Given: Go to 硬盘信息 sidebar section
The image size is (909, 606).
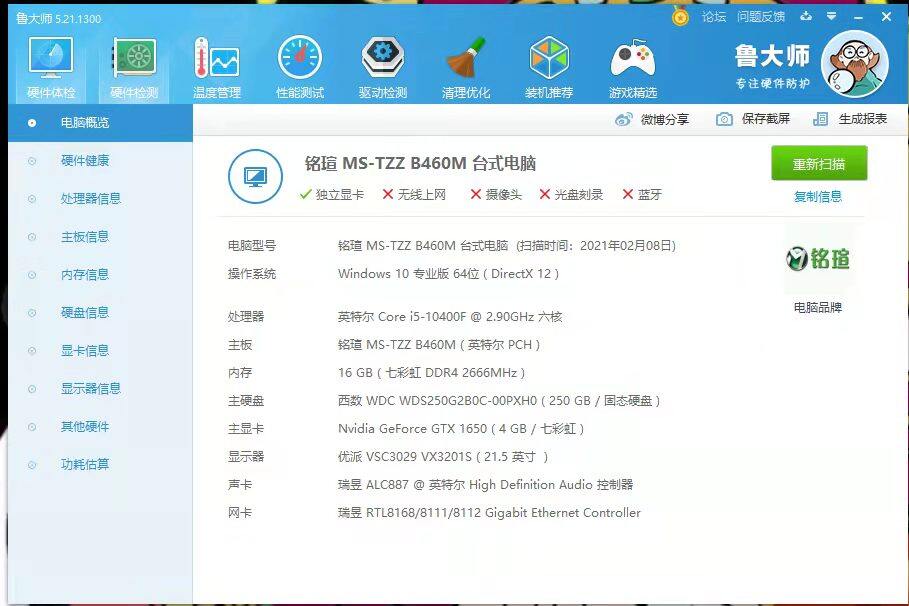Looking at the screenshot, I should [x=84, y=313].
